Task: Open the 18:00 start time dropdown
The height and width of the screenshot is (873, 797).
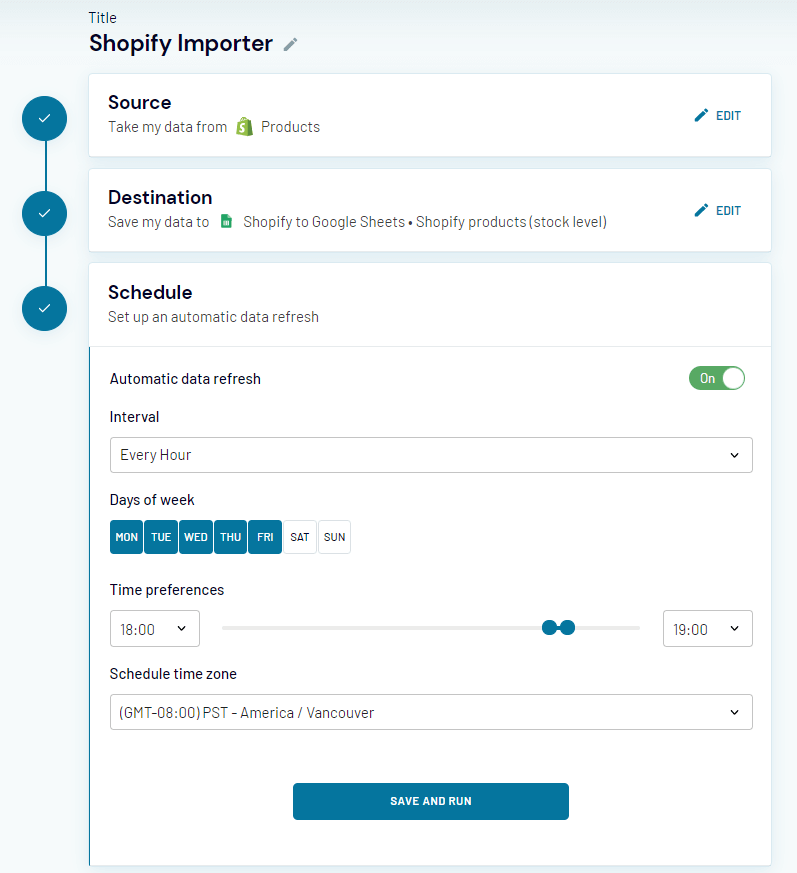Action: (154, 629)
